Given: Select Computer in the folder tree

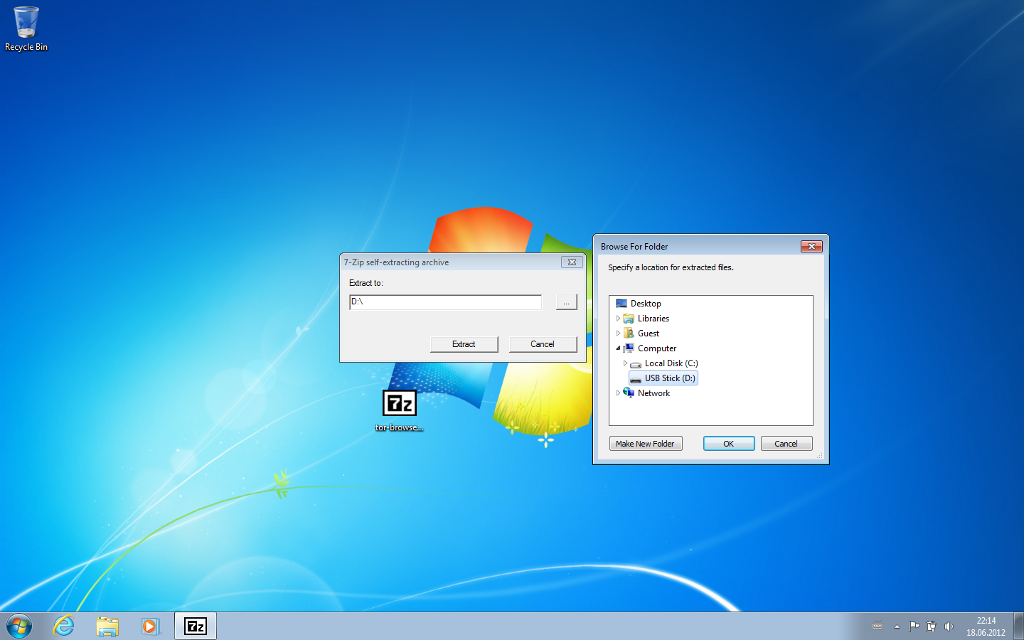Looking at the screenshot, I should [x=649, y=349].
